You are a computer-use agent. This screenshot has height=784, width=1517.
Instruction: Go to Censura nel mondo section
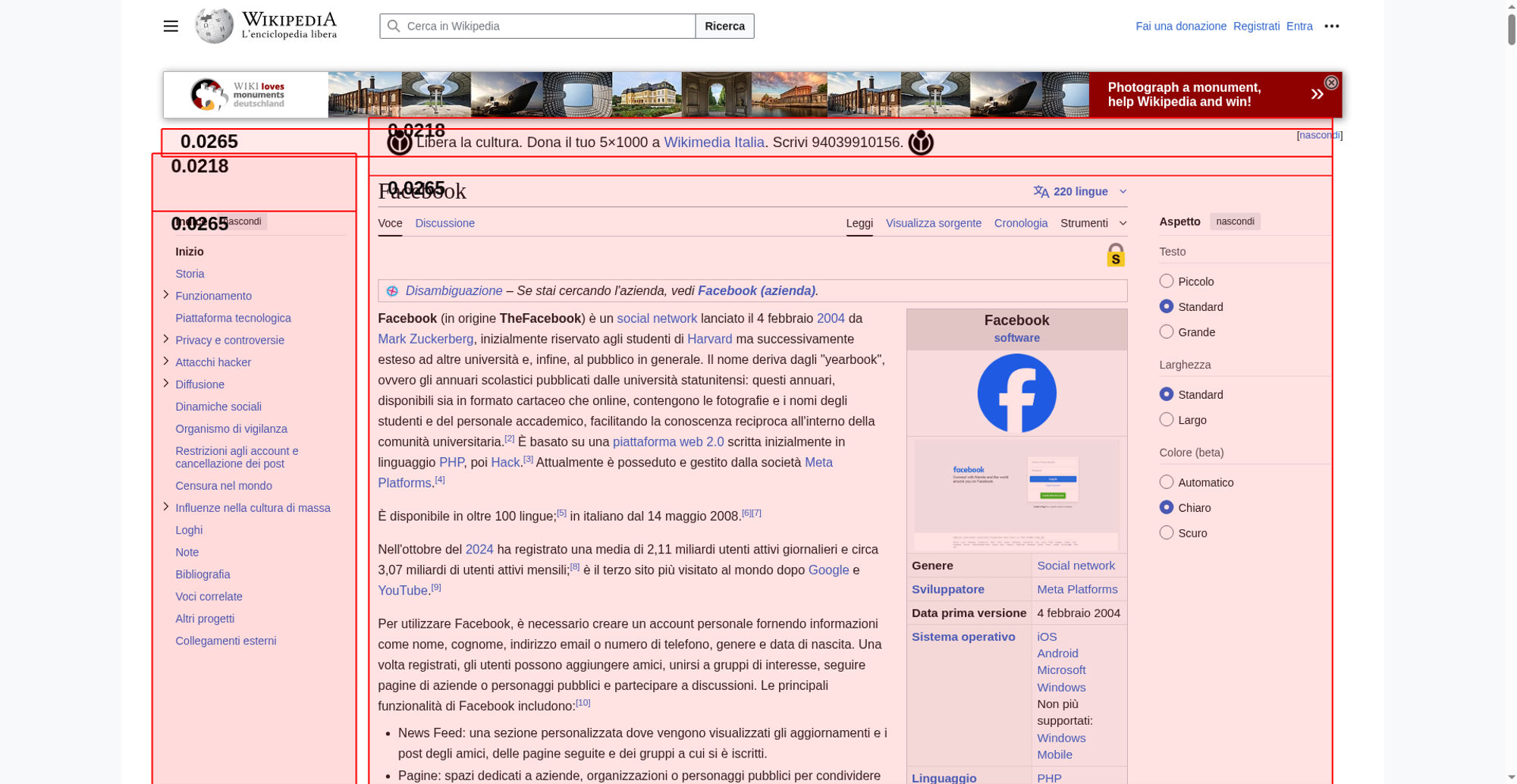pyautogui.click(x=224, y=486)
